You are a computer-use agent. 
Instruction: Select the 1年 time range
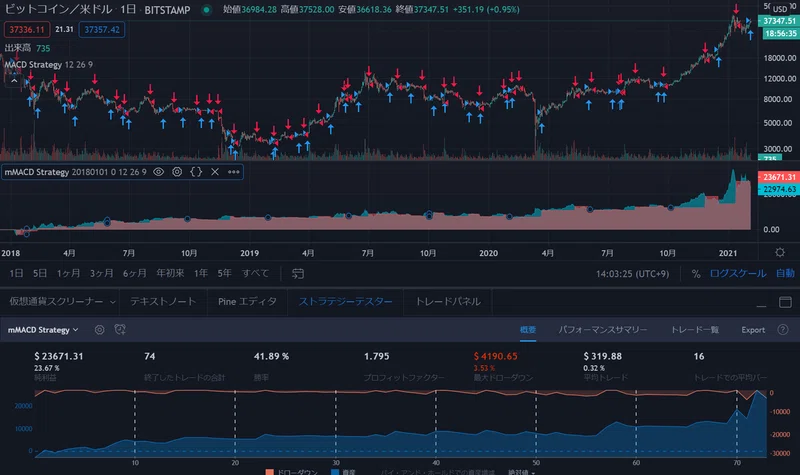point(201,273)
